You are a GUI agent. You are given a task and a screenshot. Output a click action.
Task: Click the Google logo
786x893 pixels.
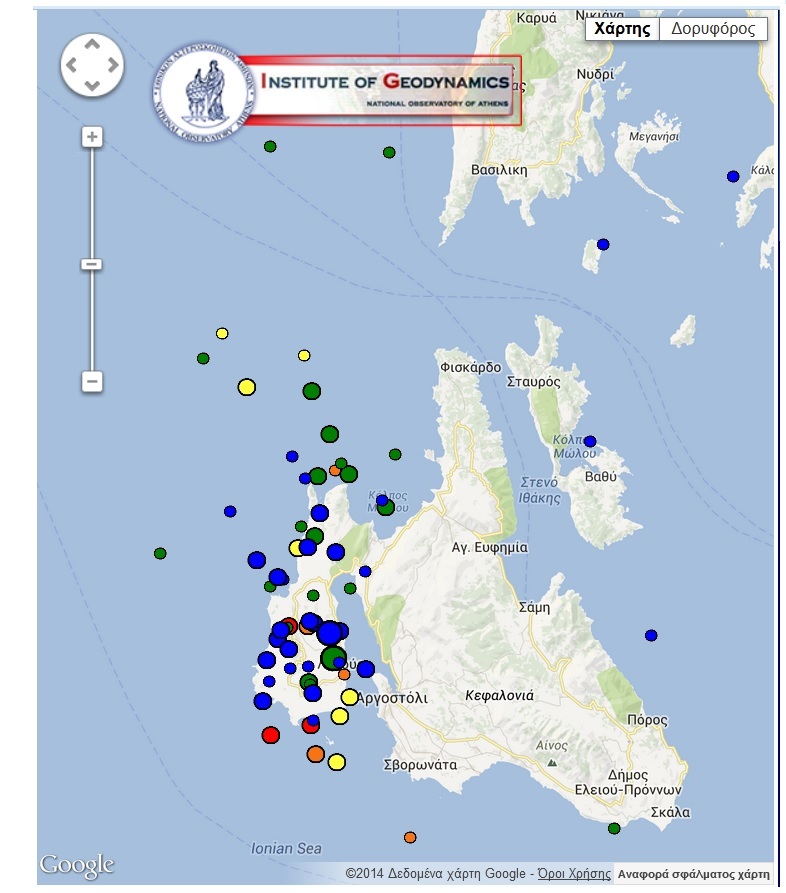(77, 865)
